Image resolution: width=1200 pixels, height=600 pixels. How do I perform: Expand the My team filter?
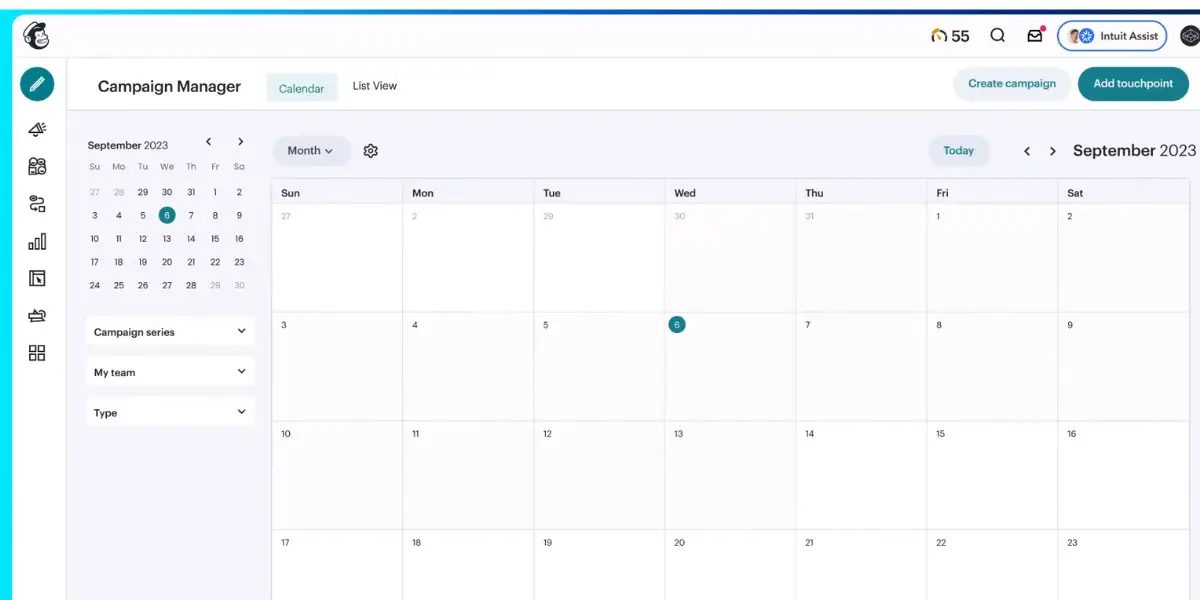(170, 372)
